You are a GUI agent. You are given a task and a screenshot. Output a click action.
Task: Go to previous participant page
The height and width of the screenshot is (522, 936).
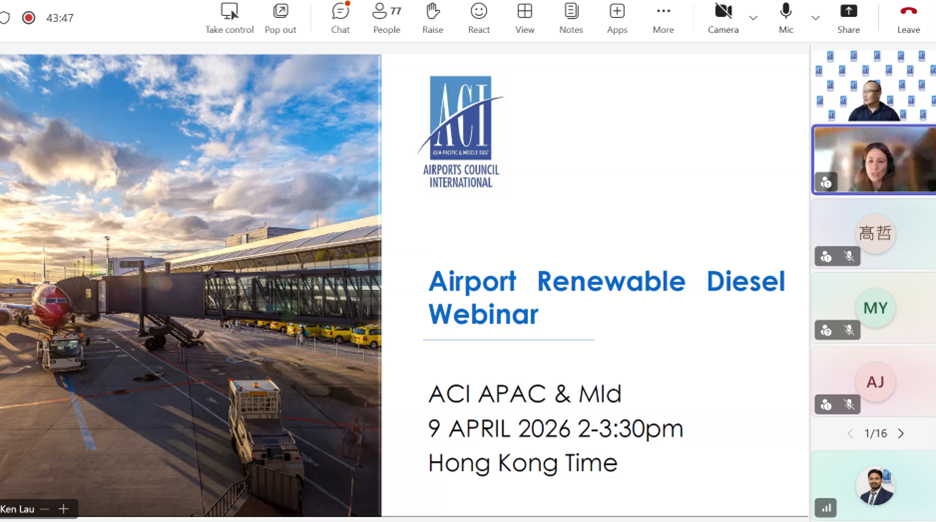point(850,434)
